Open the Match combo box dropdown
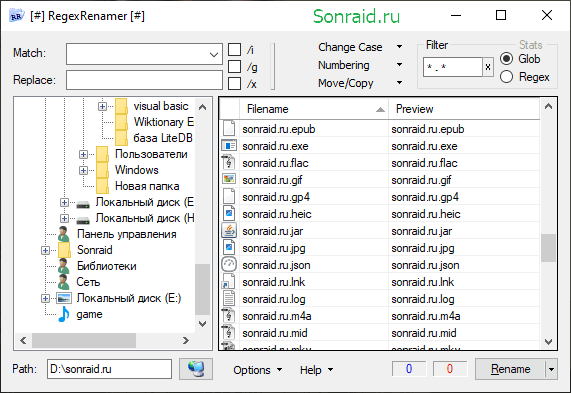 [214, 54]
